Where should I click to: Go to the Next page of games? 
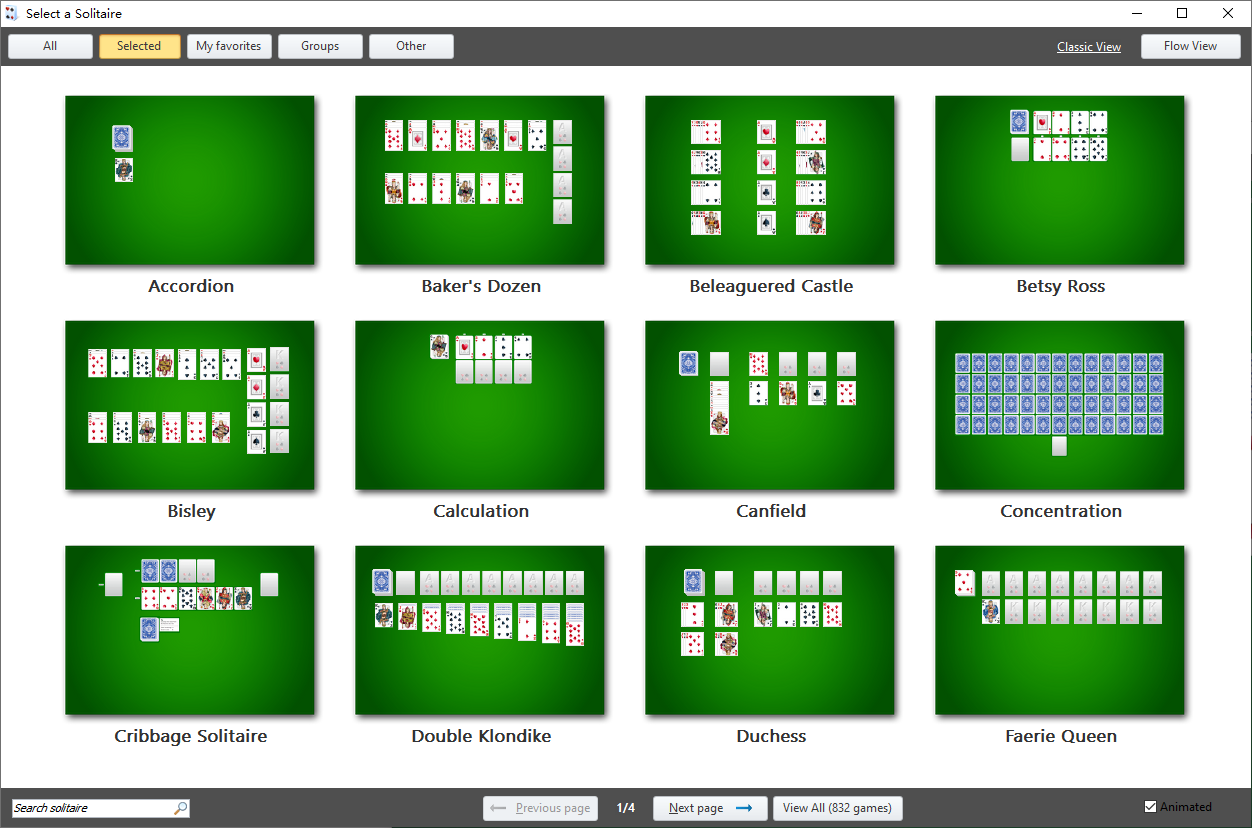(x=710, y=808)
